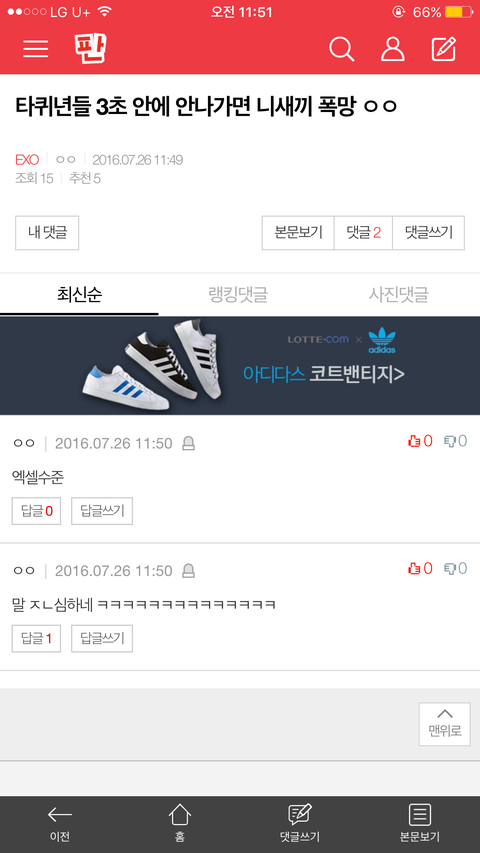This screenshot has width=480, height=853.
Task: Expand replies with 답글 1 button
Action: 36,638
